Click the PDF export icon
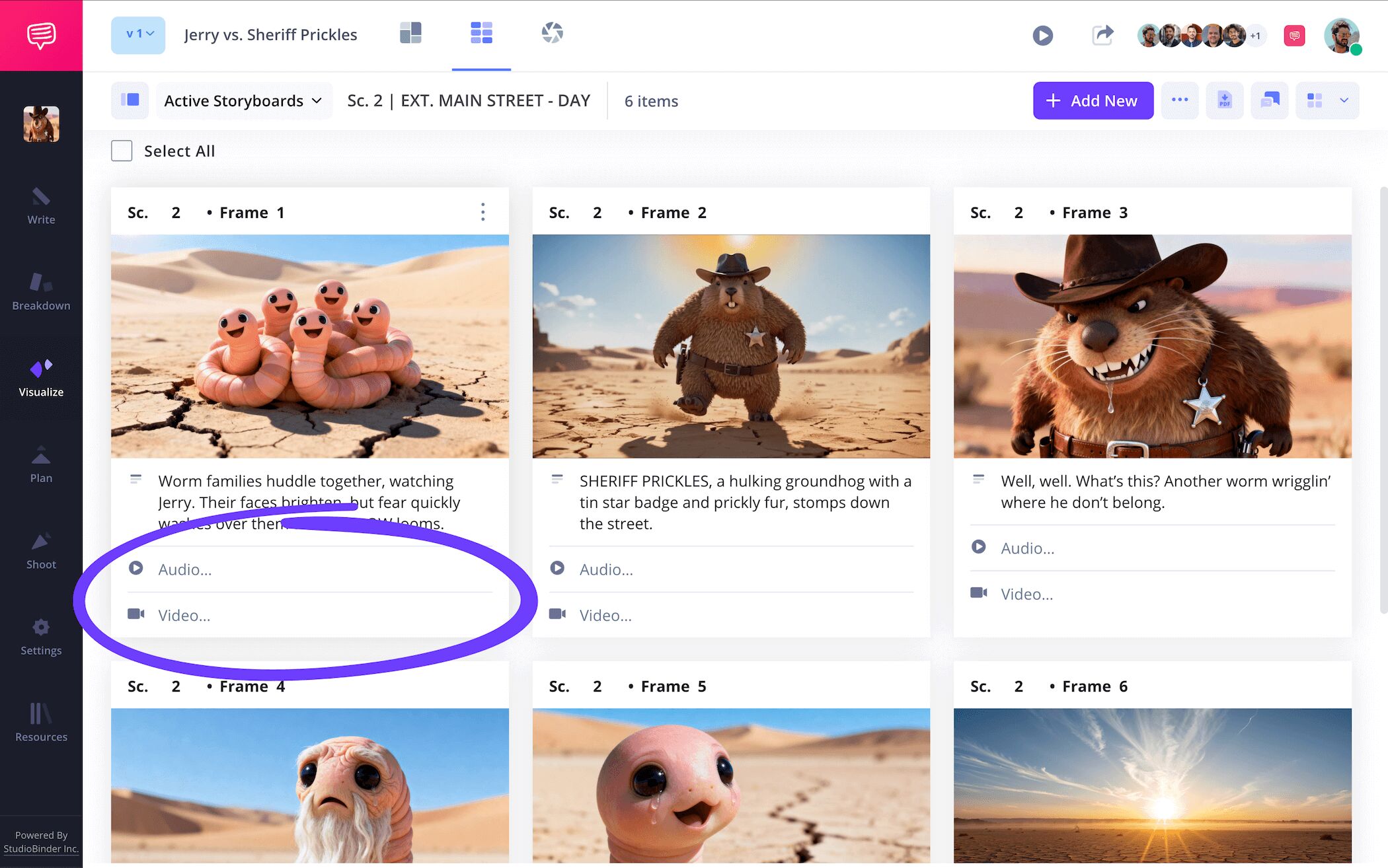 pos(1224,100)
